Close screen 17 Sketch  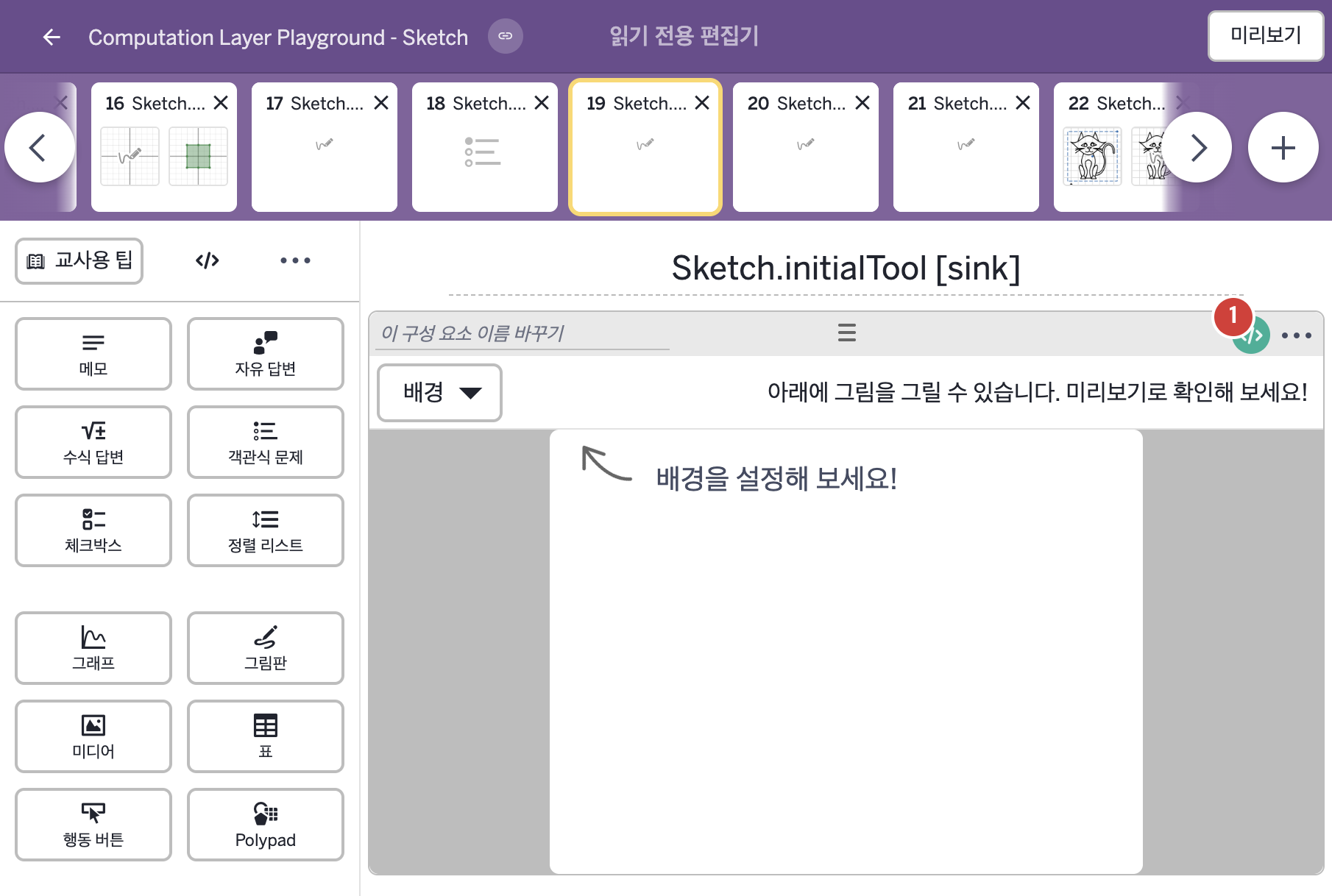click(381, 103)
